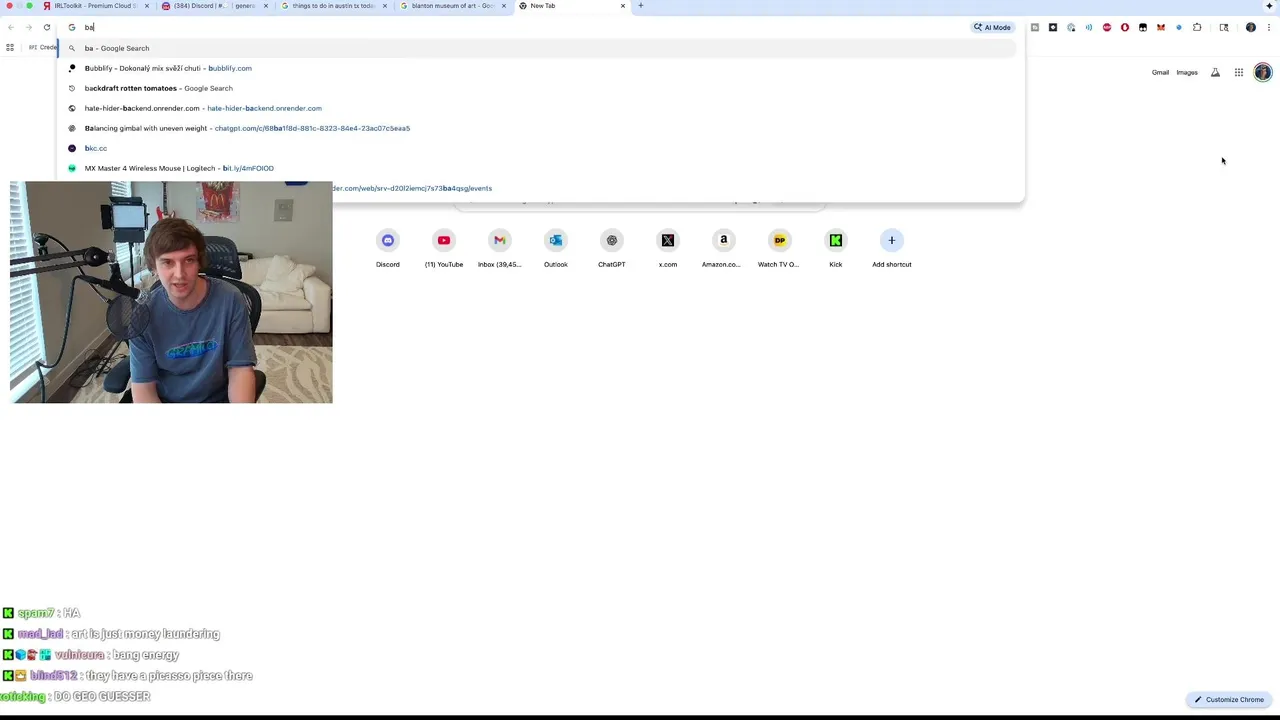Reload the current page
The height and width of the screenshot is (720, 1280).
46,27
